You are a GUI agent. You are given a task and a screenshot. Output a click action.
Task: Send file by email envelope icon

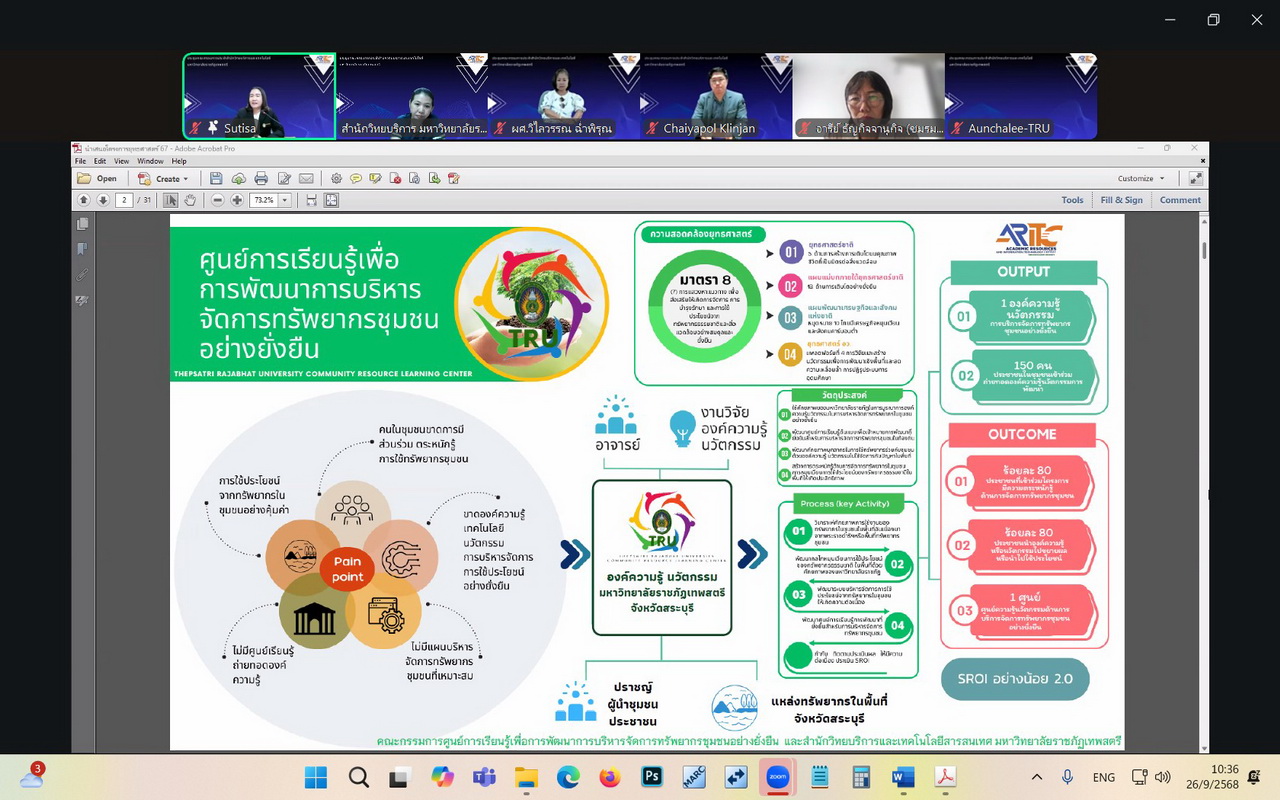pos(306,179)
